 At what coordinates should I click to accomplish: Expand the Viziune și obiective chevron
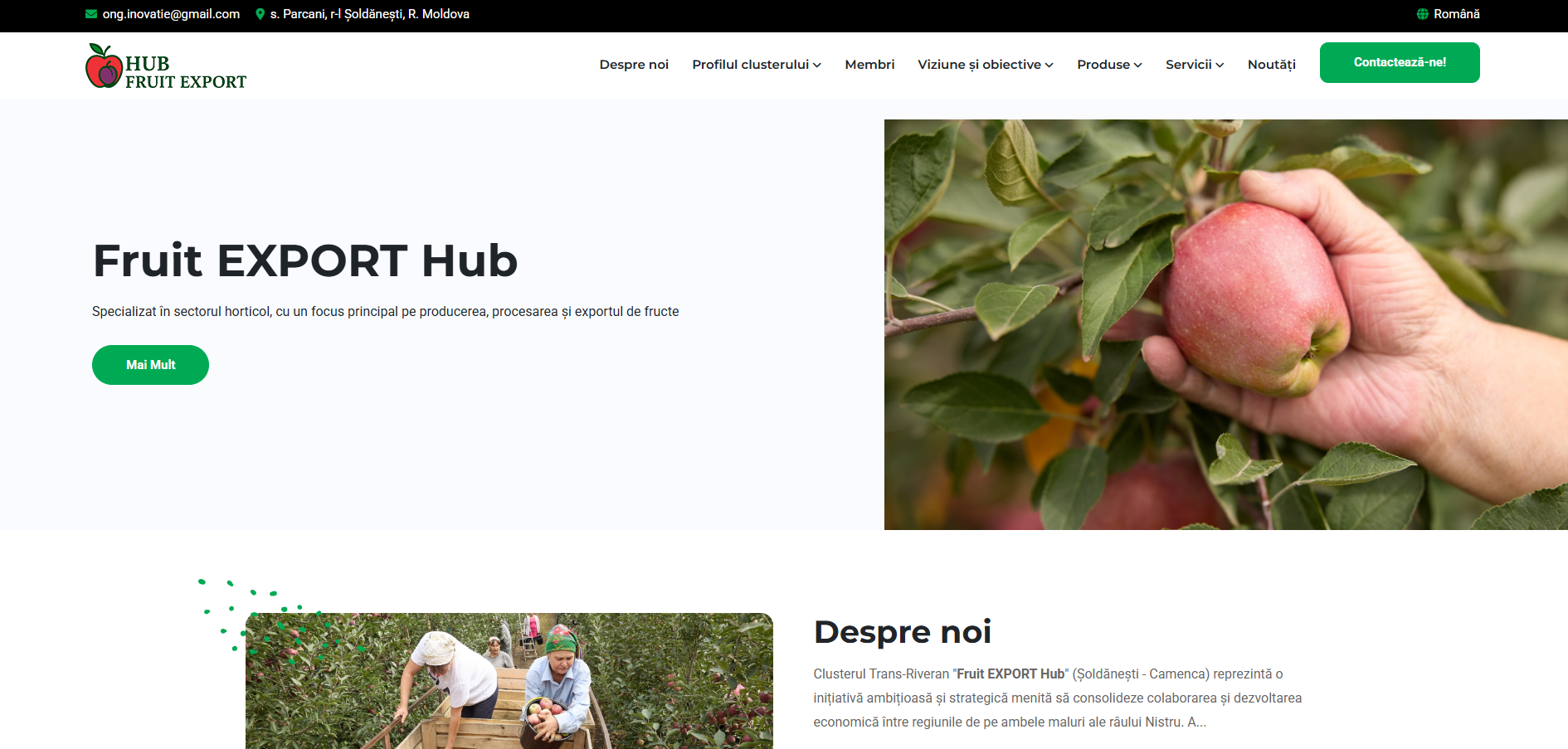(x=1049, y=66)
